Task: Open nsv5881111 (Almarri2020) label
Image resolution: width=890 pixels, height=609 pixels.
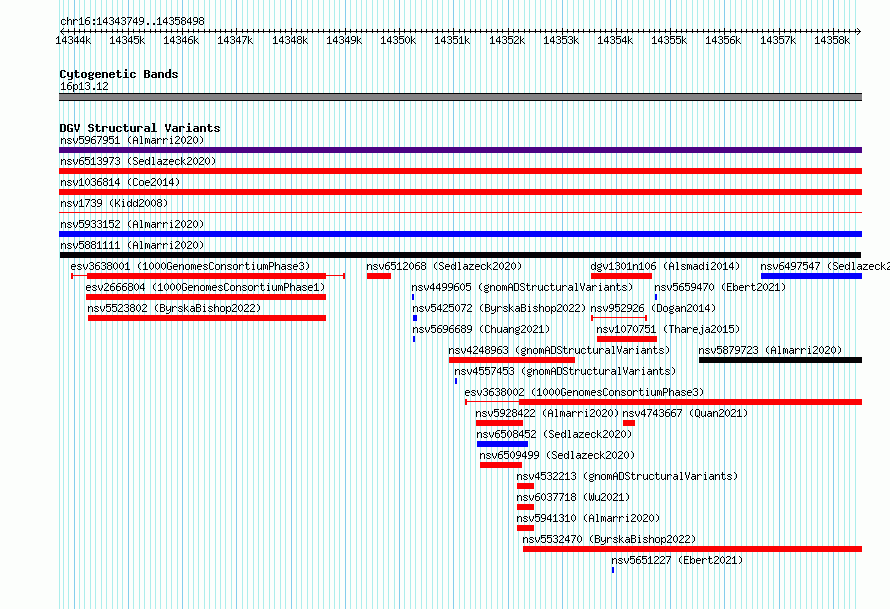Action: [x=132, y=245]
